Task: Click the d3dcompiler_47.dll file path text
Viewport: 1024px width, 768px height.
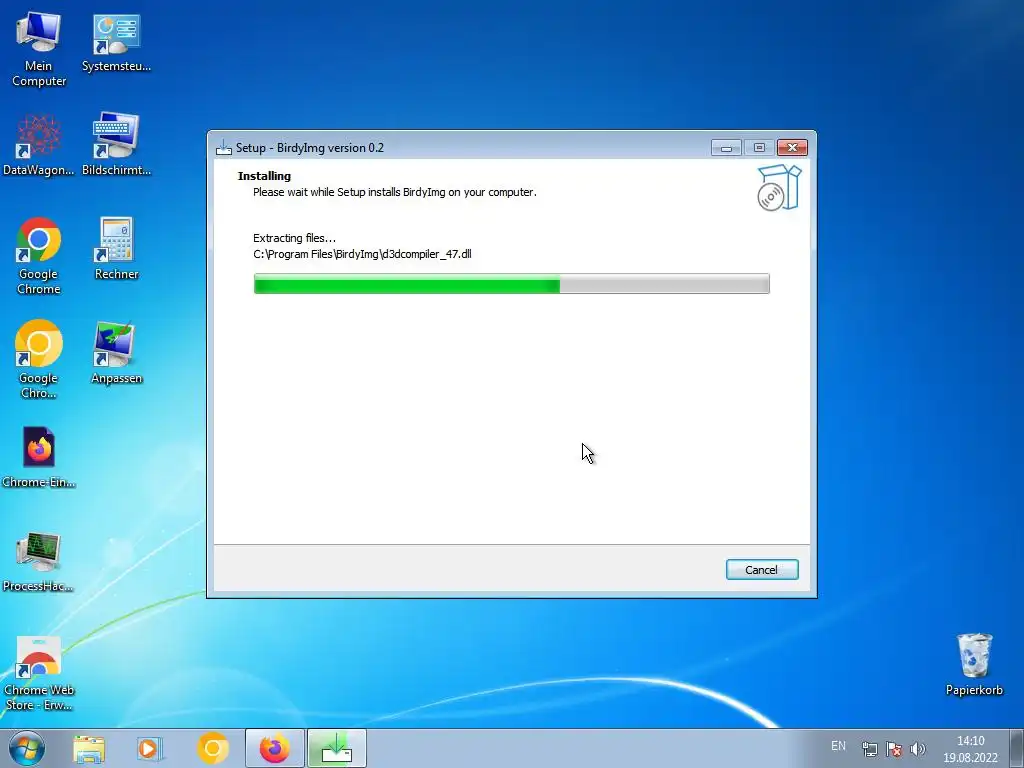Action: [362, 254]
